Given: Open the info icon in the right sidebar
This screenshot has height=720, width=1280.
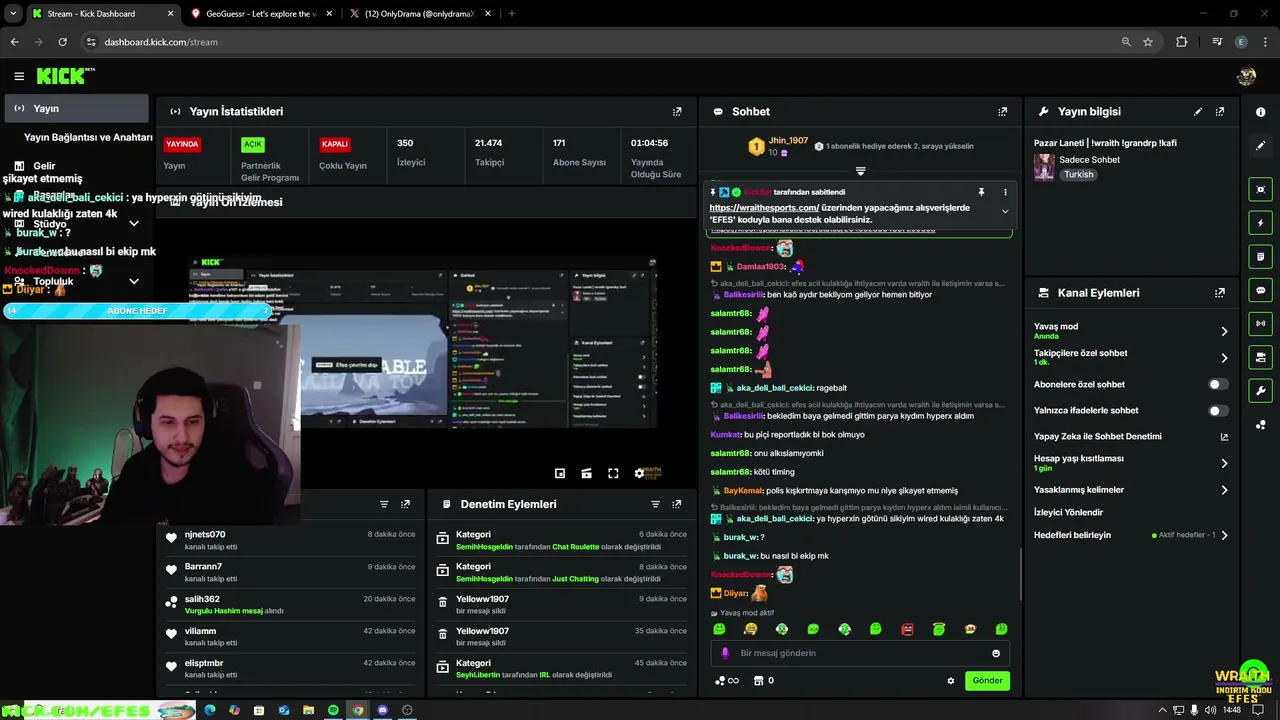Looking at the screenshot, I should (1261, 112).
